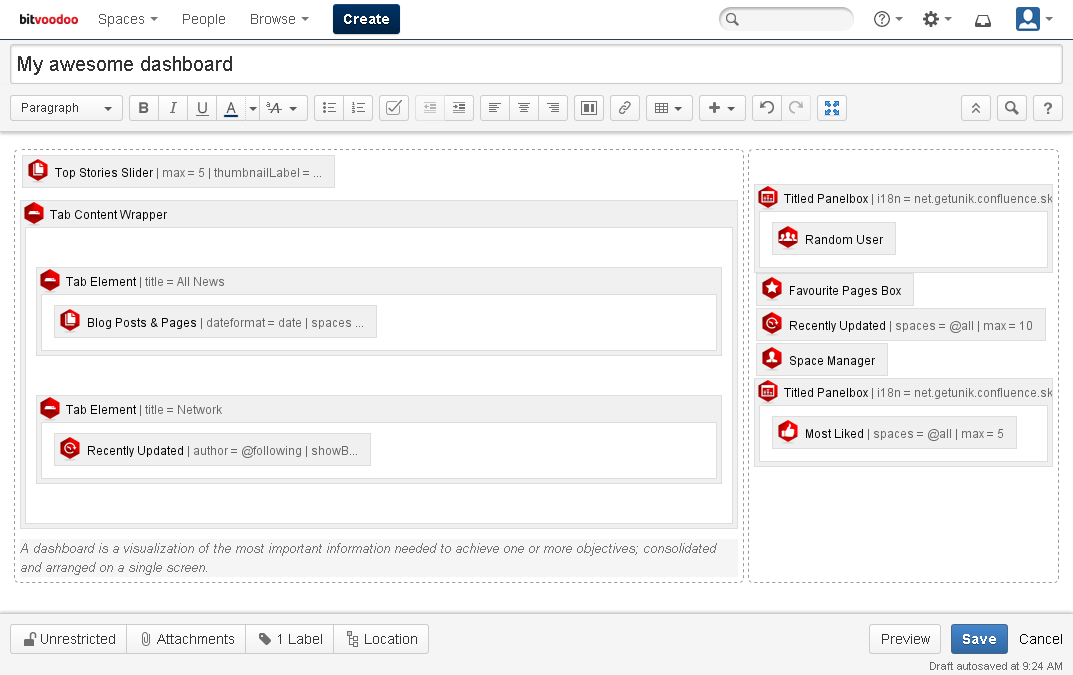Switch editor to full screen mode
The width and height of the screenshot is (1073, 675).
[832, 108]
